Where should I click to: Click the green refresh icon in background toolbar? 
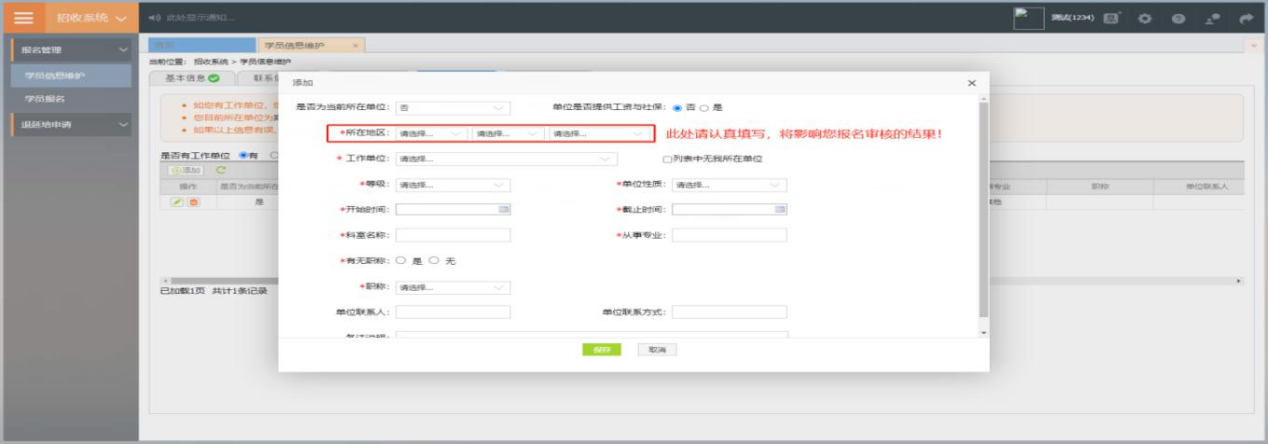pos(221,171)
